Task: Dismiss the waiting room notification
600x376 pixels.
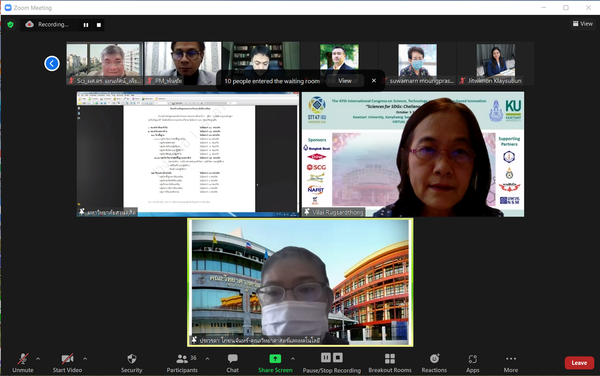Action: click(373, 81)
